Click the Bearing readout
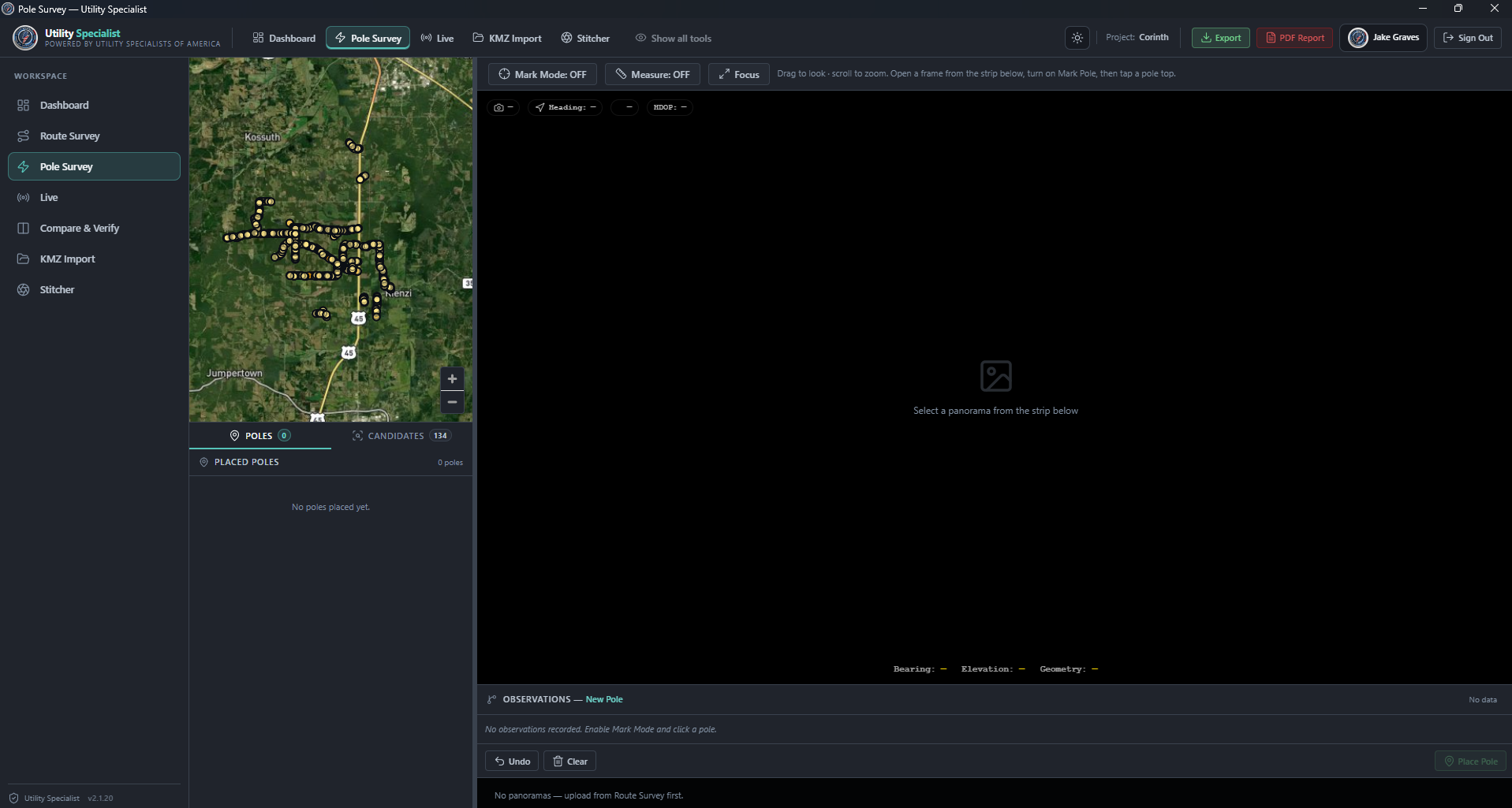 [x=920, y=668]
